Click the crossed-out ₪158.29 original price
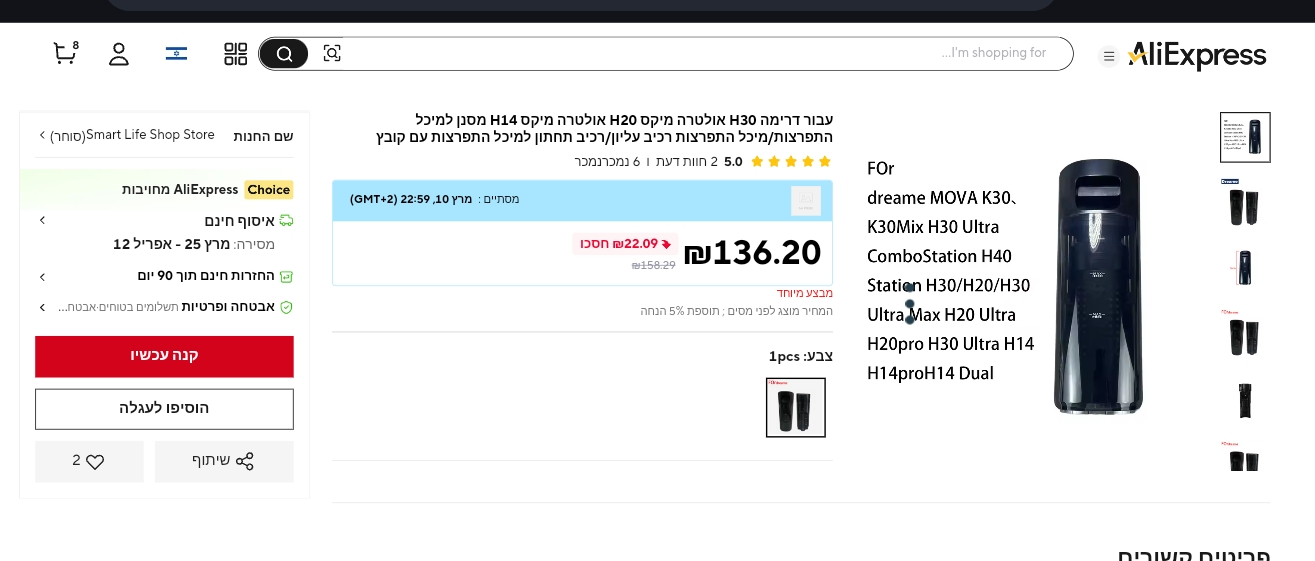 click(x=654, y=266)
